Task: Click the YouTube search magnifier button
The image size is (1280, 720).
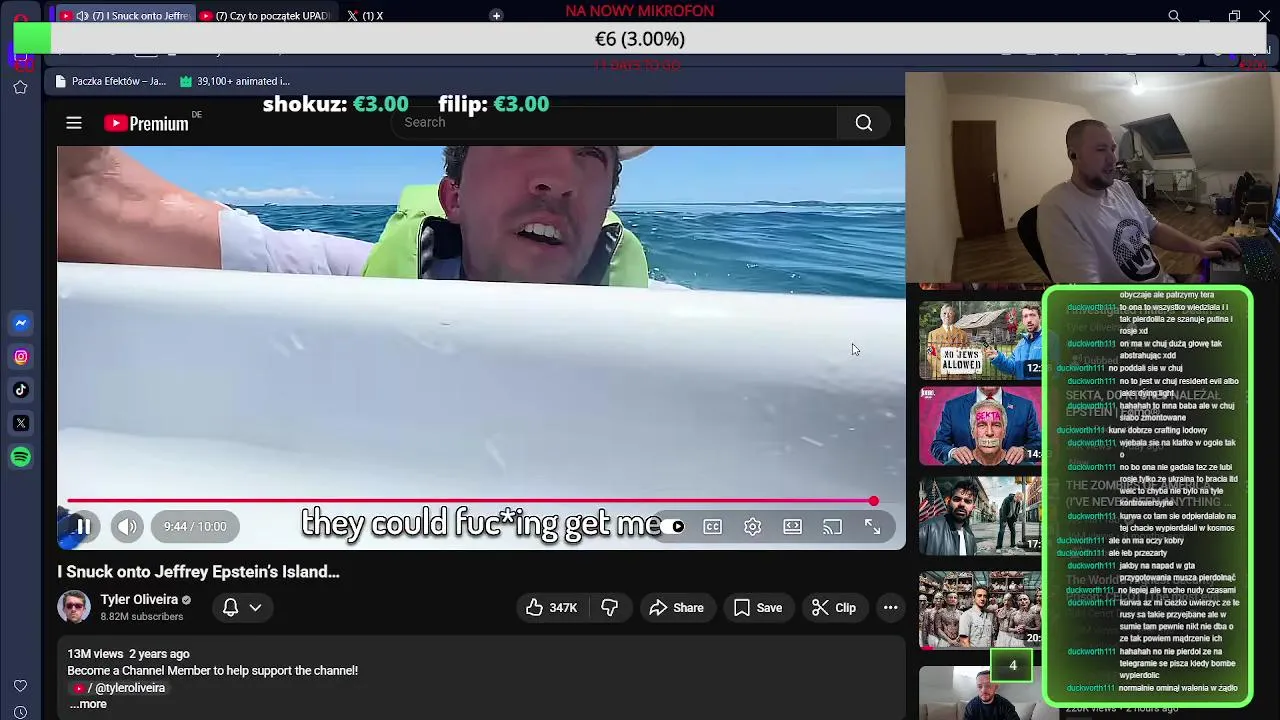Action: coord(864,123)
